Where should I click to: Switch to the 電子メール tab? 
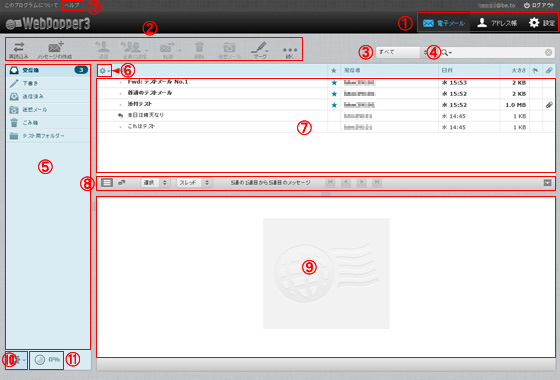point(444,23)
